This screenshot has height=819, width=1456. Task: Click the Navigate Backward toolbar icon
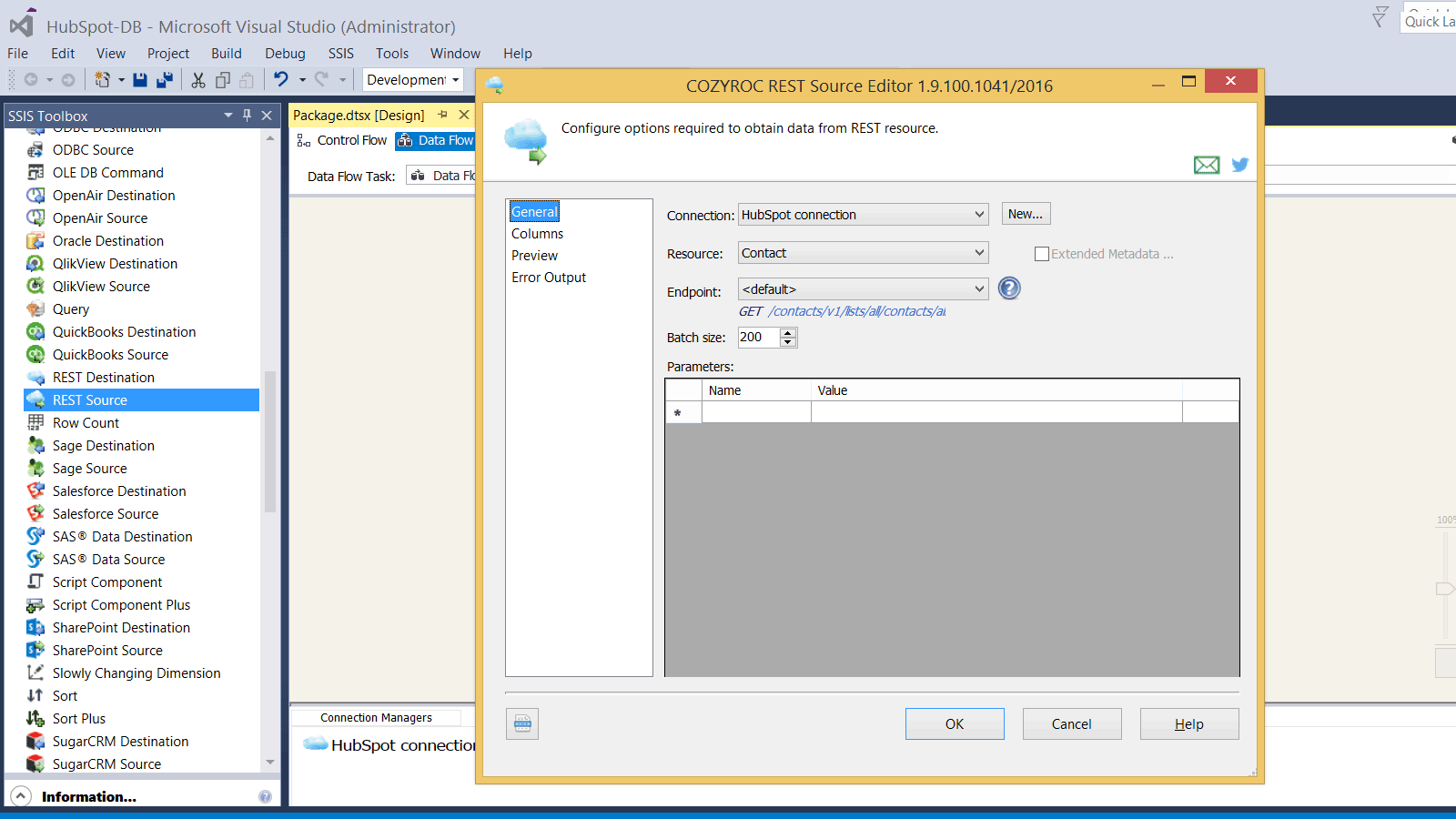point(31,80)
